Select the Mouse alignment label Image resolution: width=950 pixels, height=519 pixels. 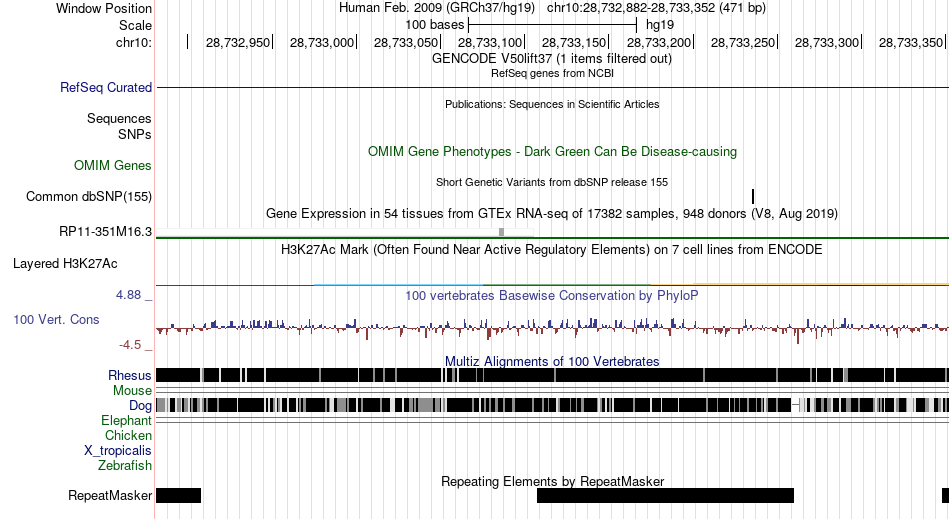pos(131,391)
